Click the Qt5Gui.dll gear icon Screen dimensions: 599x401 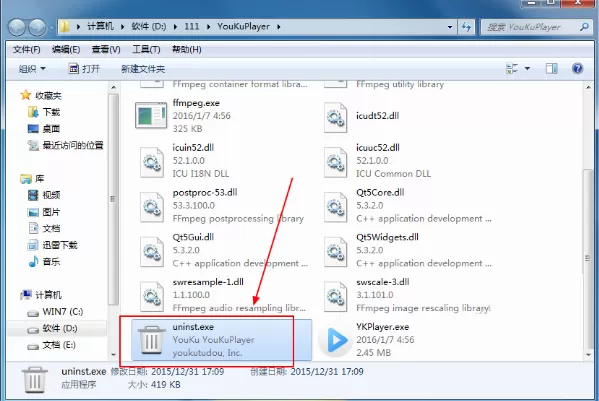152,251
